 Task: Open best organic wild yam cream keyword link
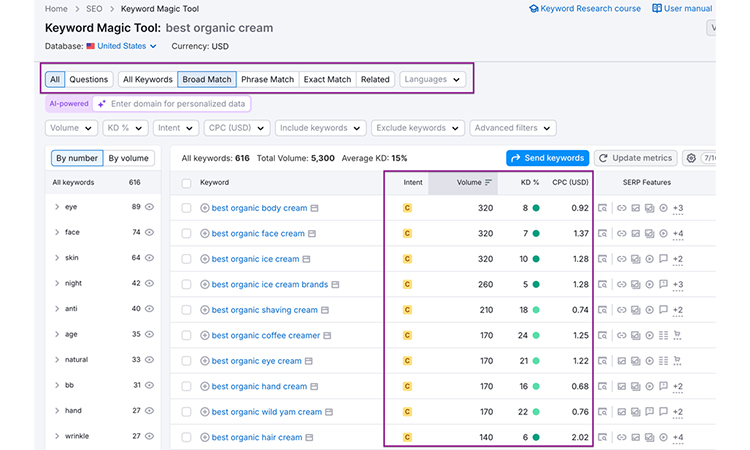point(266,412)
